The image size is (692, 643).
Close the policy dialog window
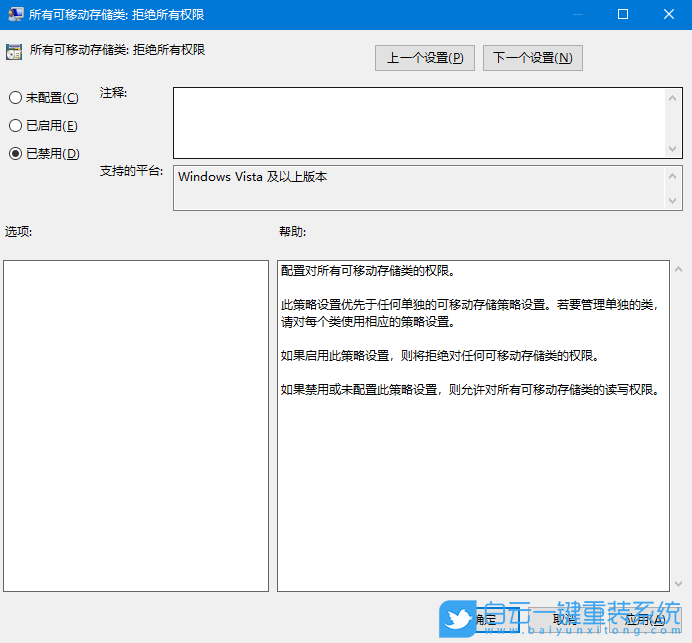point(669,15)
